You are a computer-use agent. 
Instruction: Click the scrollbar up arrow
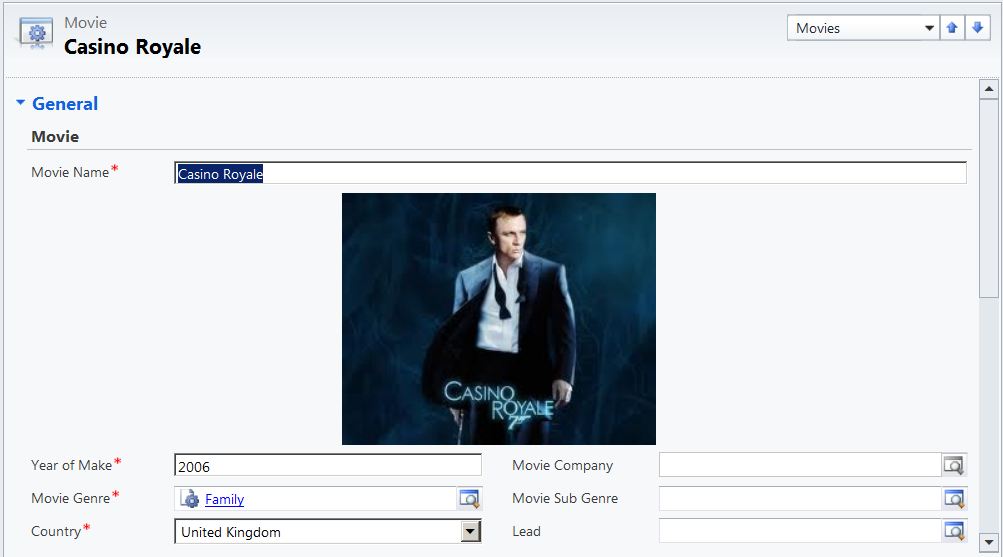point(989,89)
